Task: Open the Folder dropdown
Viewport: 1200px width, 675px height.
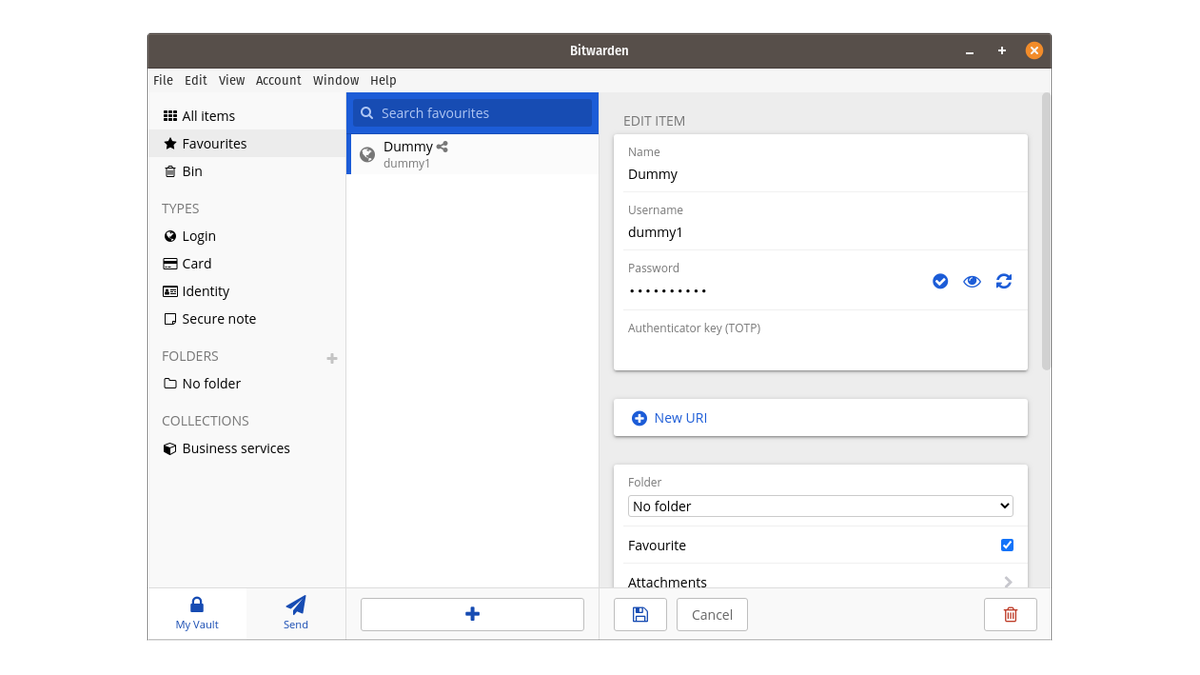Action: coord(819,506)
